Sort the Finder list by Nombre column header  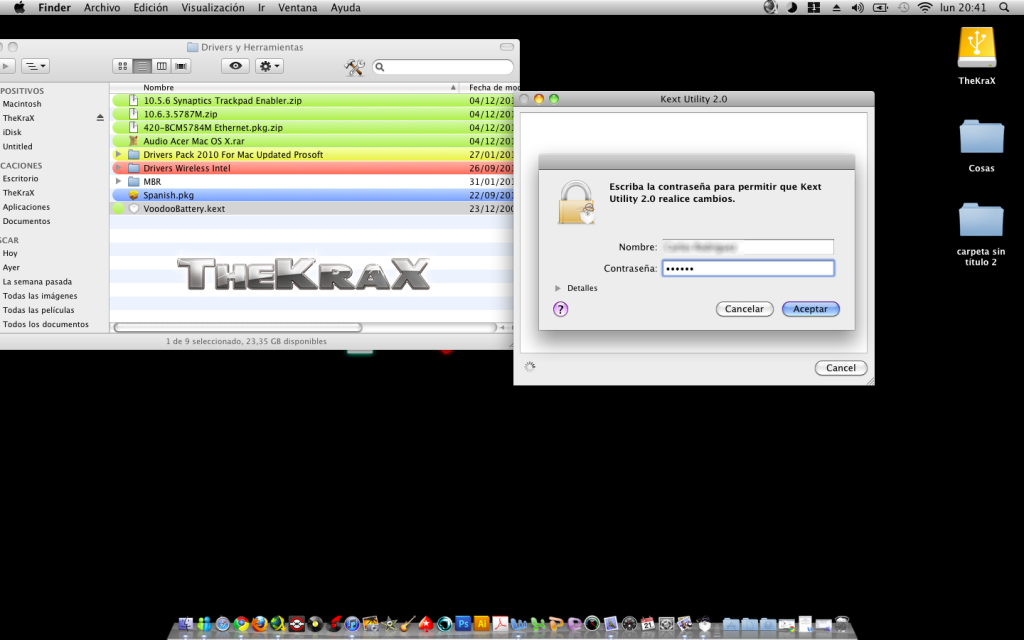[285, 88]
